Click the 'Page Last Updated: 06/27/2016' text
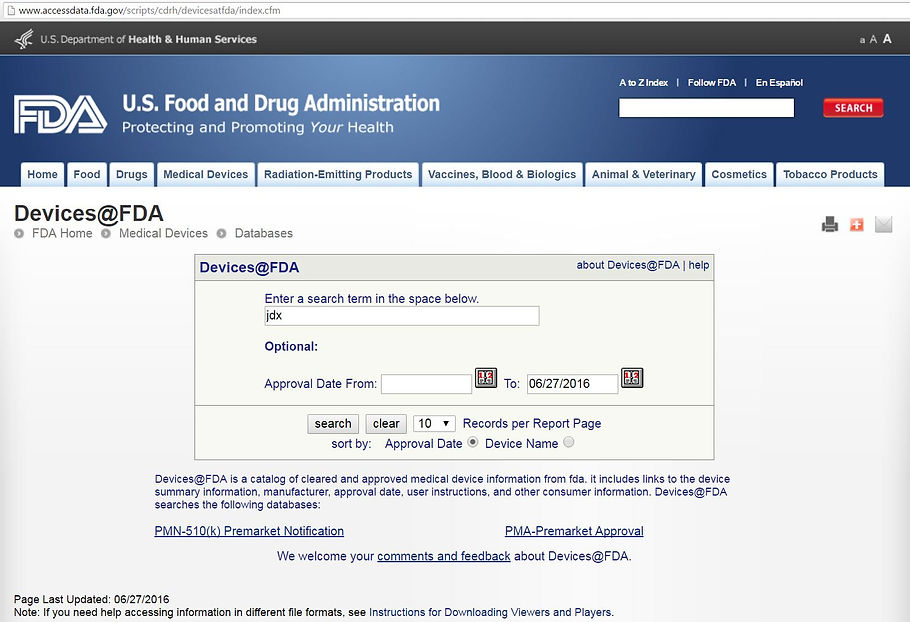The height and width of the screenshot is (622, 910). click(92, 599)
